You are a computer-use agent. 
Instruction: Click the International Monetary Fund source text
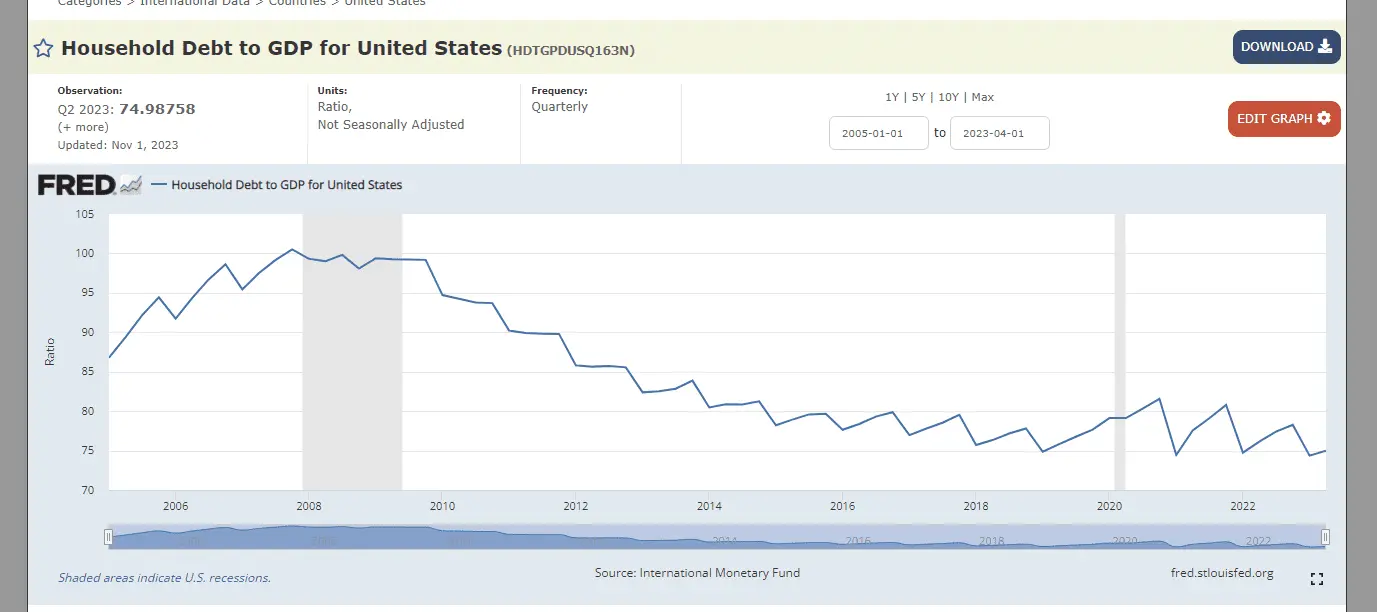(719, 573)
